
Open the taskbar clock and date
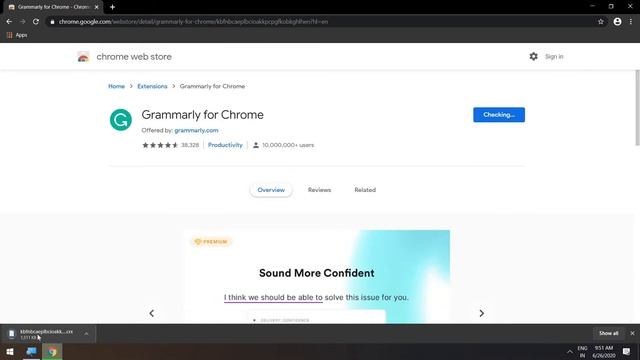click(604, 351)
